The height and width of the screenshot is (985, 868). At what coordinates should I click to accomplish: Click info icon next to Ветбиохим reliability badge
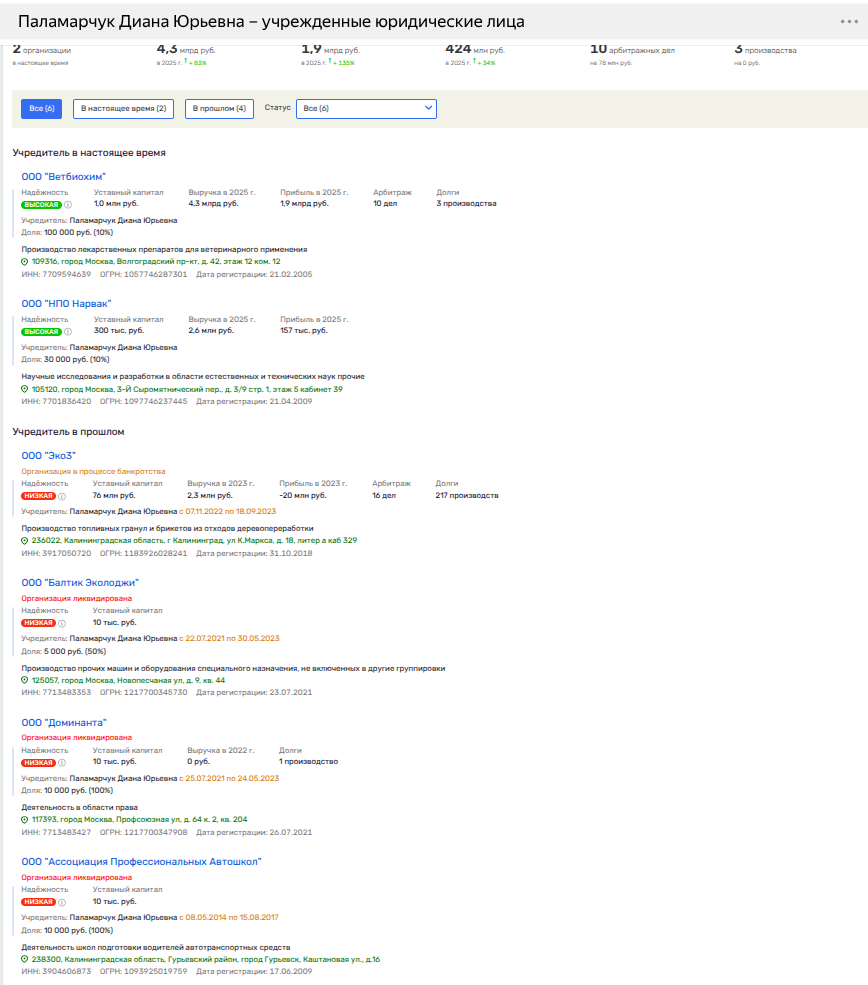coord(68,205)
